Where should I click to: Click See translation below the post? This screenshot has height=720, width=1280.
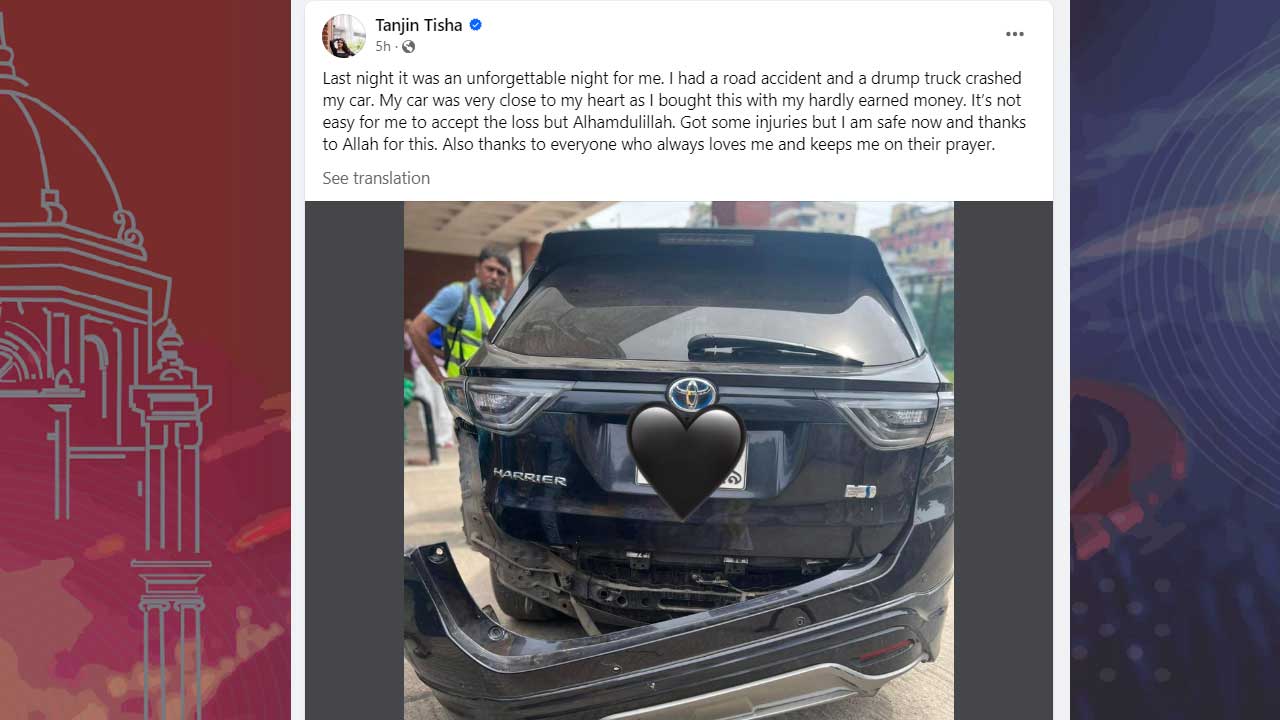376,178
